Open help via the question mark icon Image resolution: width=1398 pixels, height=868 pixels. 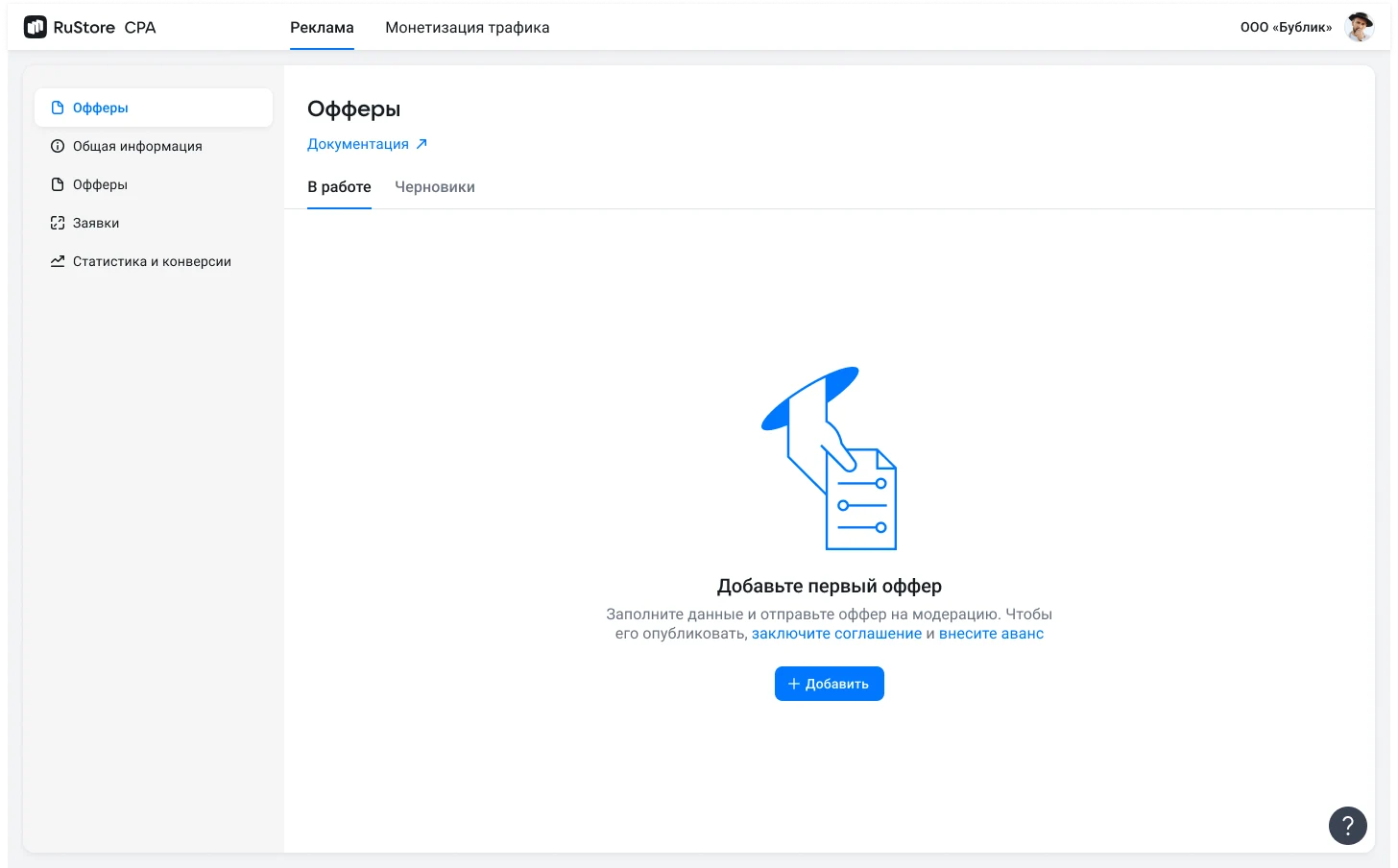(1347, 826)
